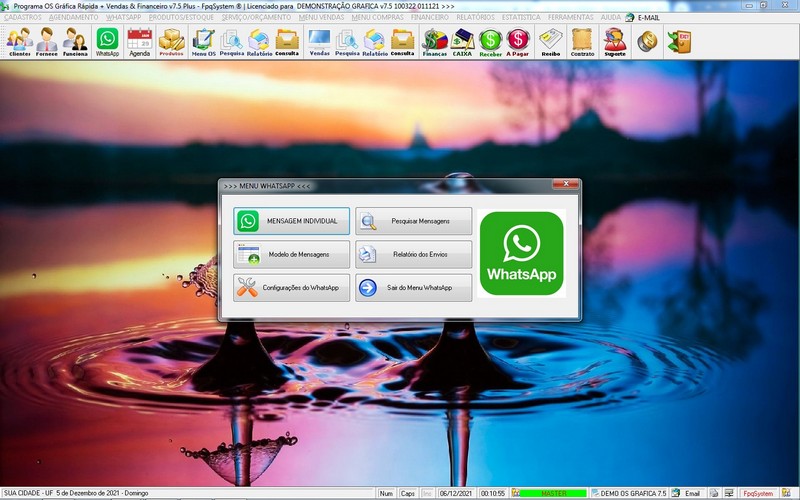The width and height of the screenshot is (800, 500).
Task: Click the WhatsApp icon in the toolbar
Action: pyautogui.click(x=107, y=42)
